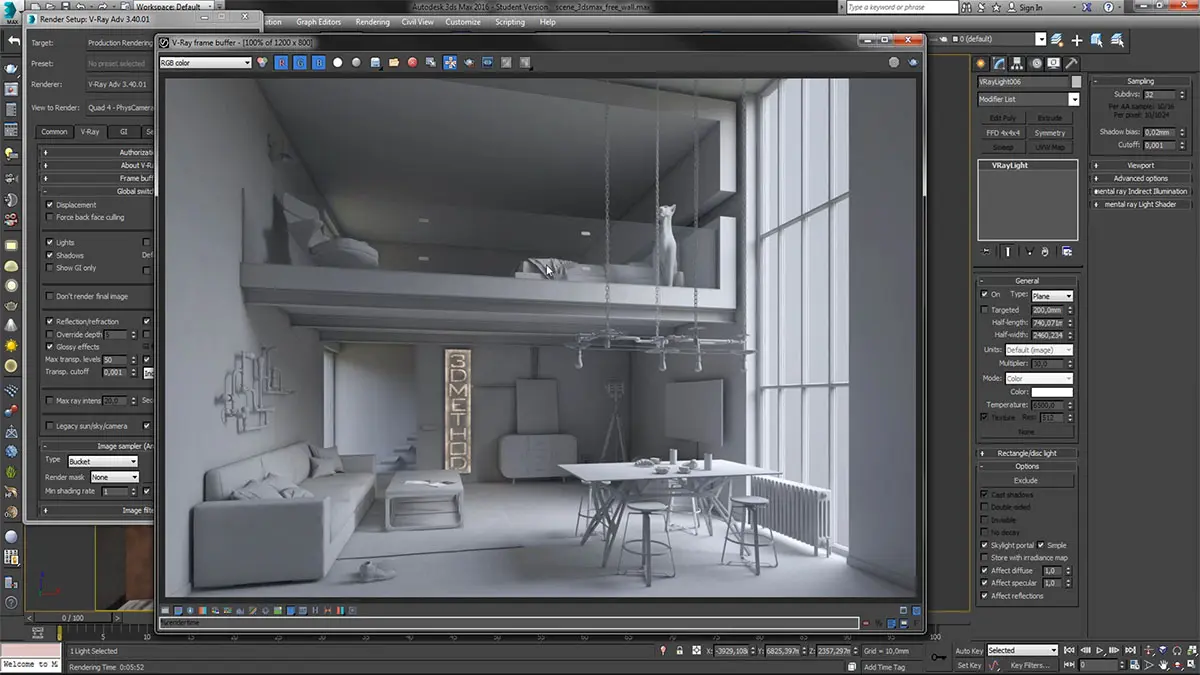Clear the image with red frame buffer icon
The image size is (1200, 675).
pos(412,62)
